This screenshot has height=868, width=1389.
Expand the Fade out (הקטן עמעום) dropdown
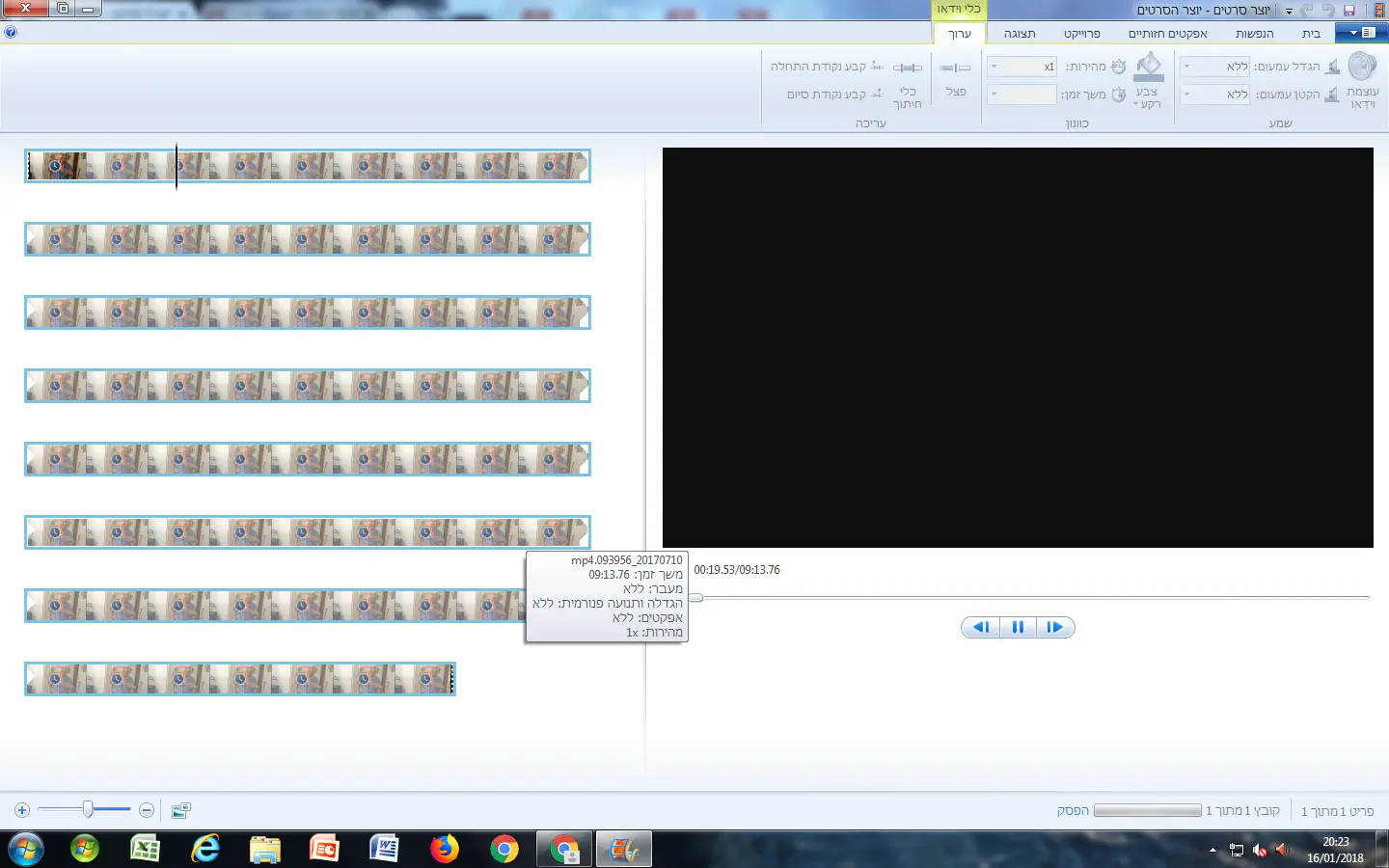point(1187,95)
